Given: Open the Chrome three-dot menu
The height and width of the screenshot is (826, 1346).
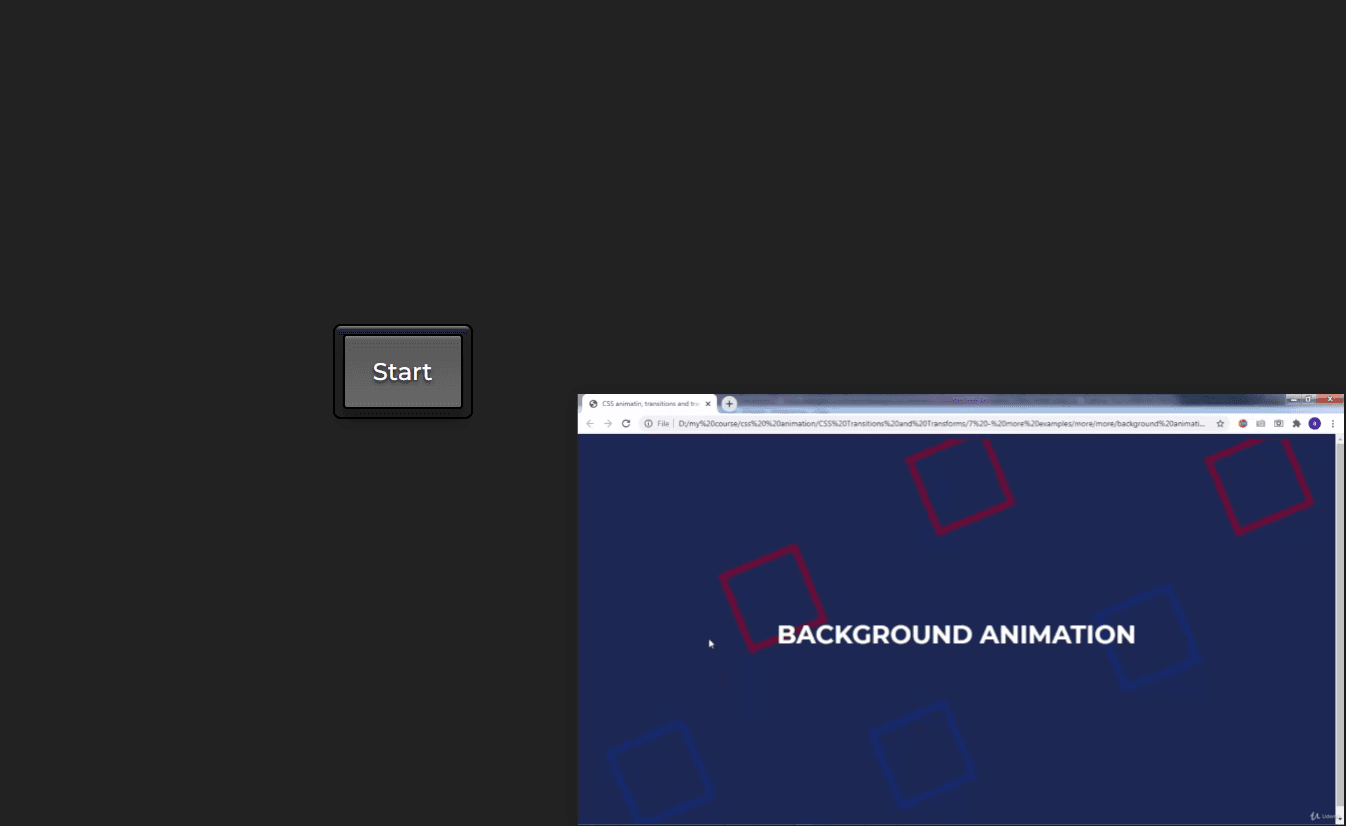Looking at the screenshot, I should point(1333,423).
